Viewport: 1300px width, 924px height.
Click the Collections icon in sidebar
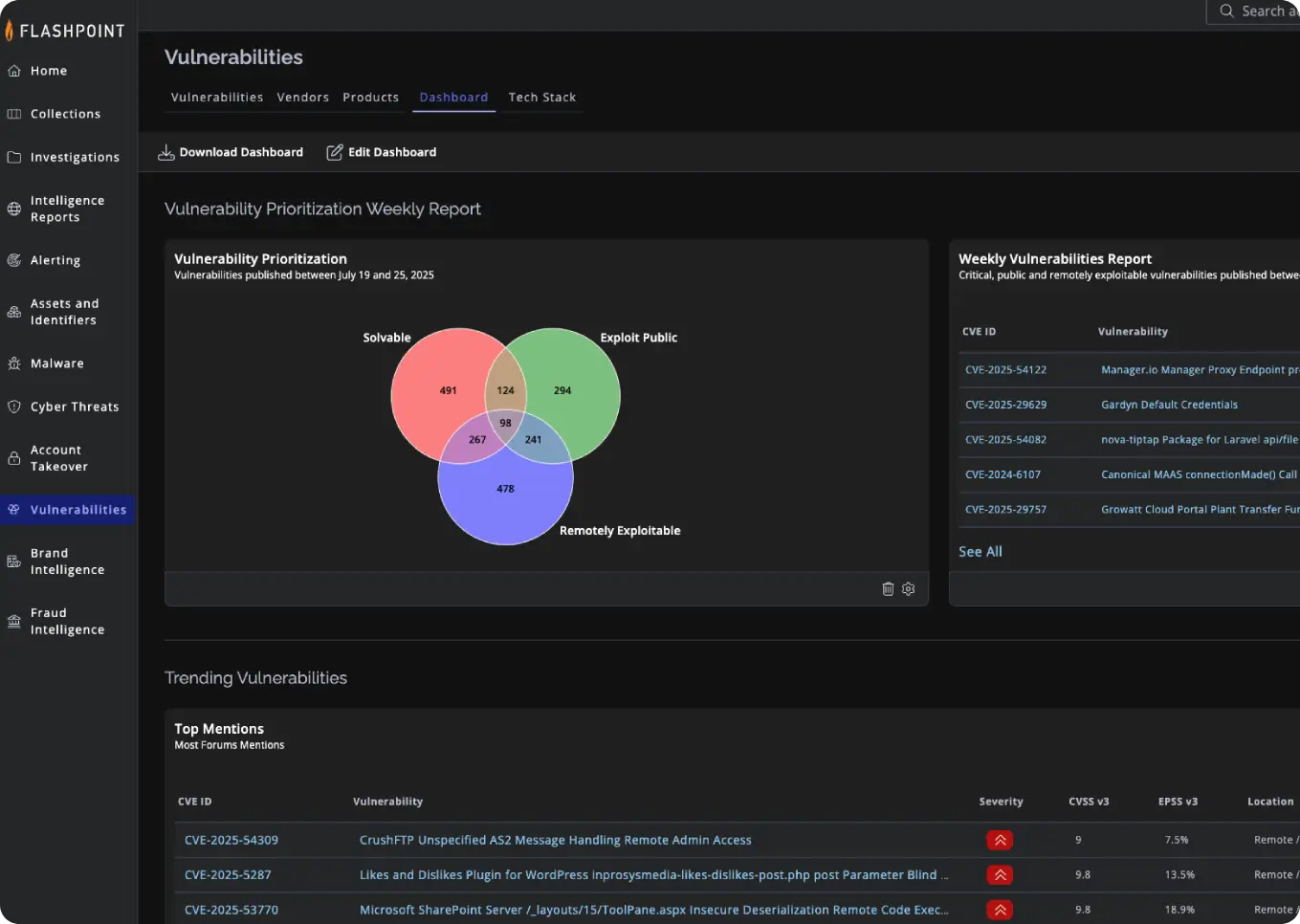point(14,114)
